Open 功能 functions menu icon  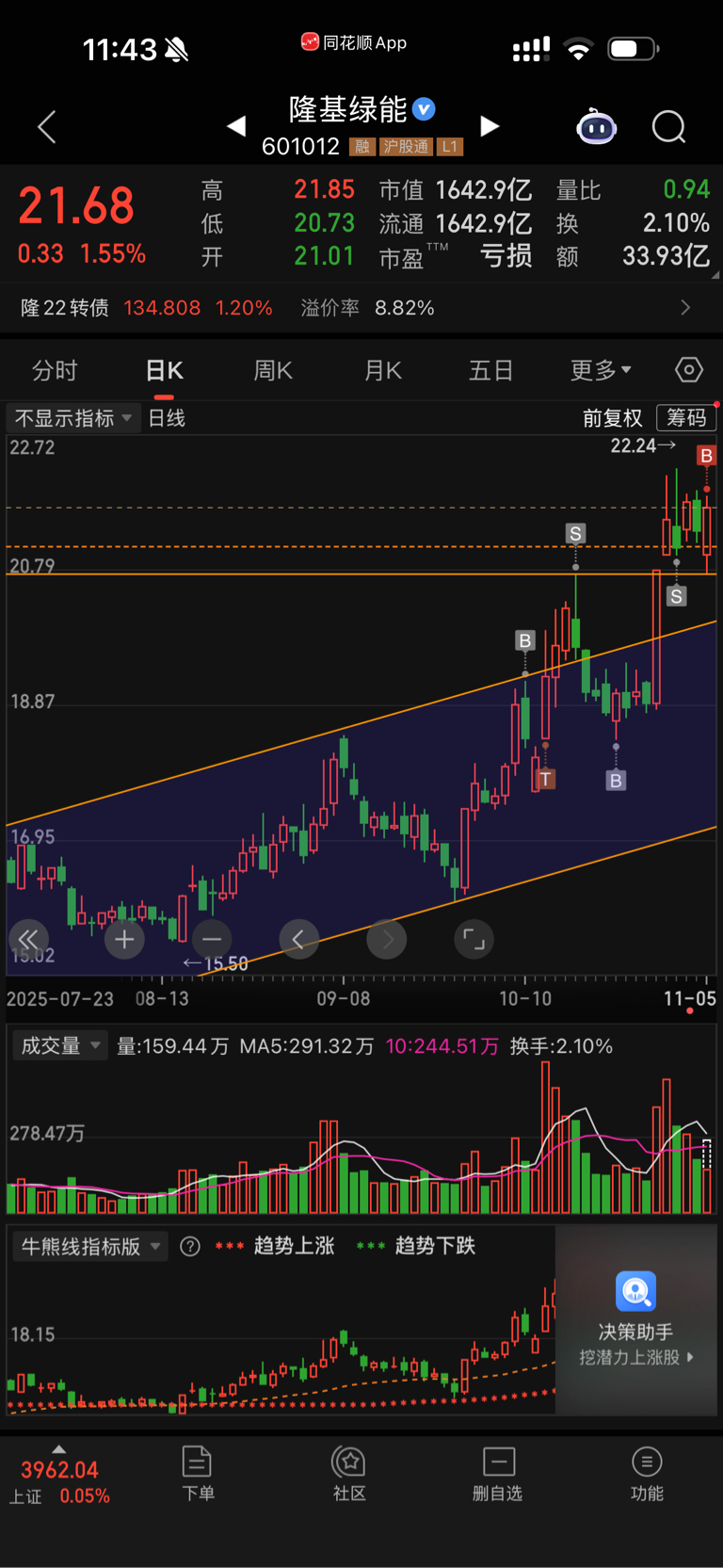coord(647,1462)
